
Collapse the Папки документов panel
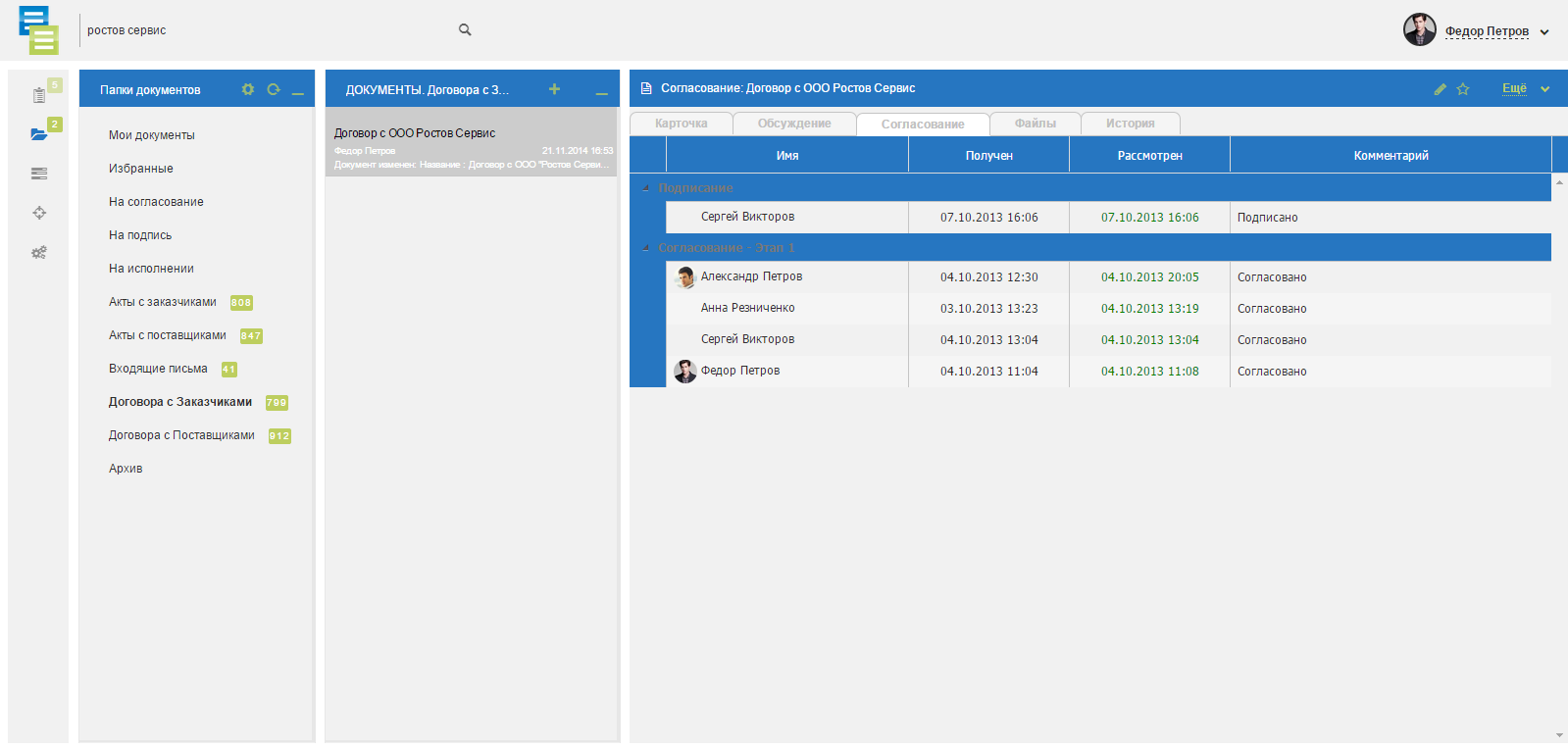coord(298,91)
